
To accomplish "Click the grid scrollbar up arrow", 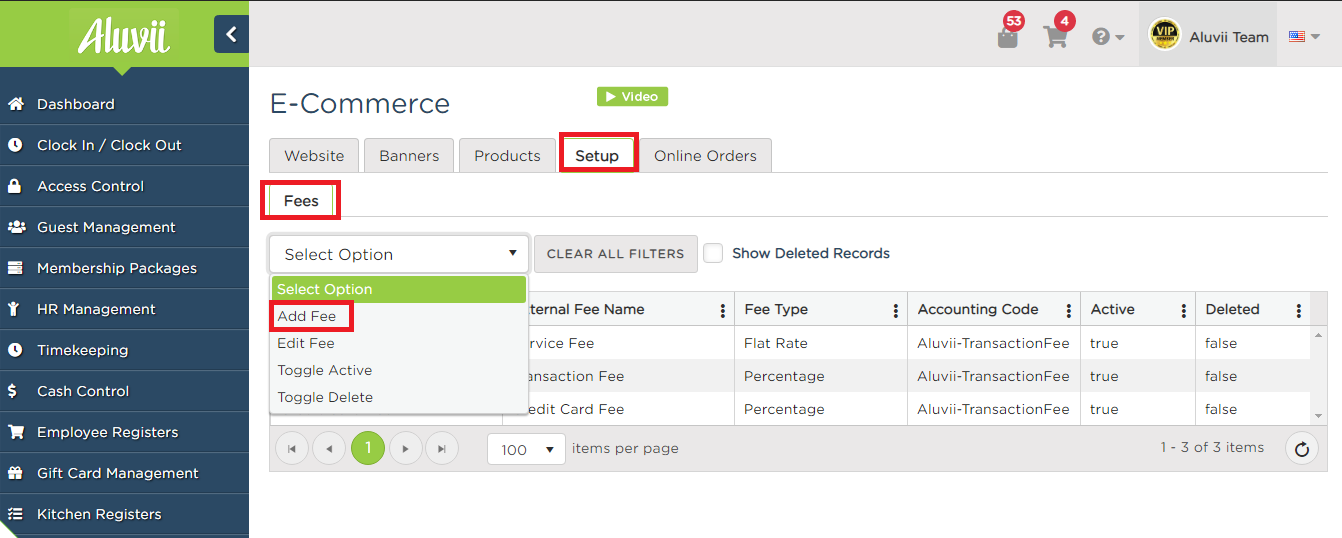I will click(x=1319, y=335).
